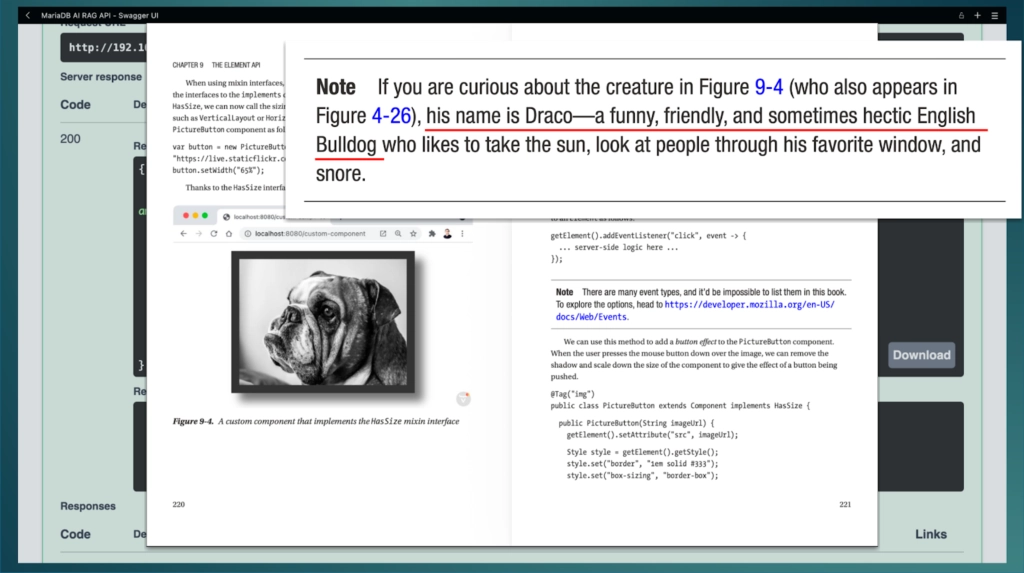1024x573 pixels.
Task: Open the hamburger menu at top right
Action: point(994,15)
